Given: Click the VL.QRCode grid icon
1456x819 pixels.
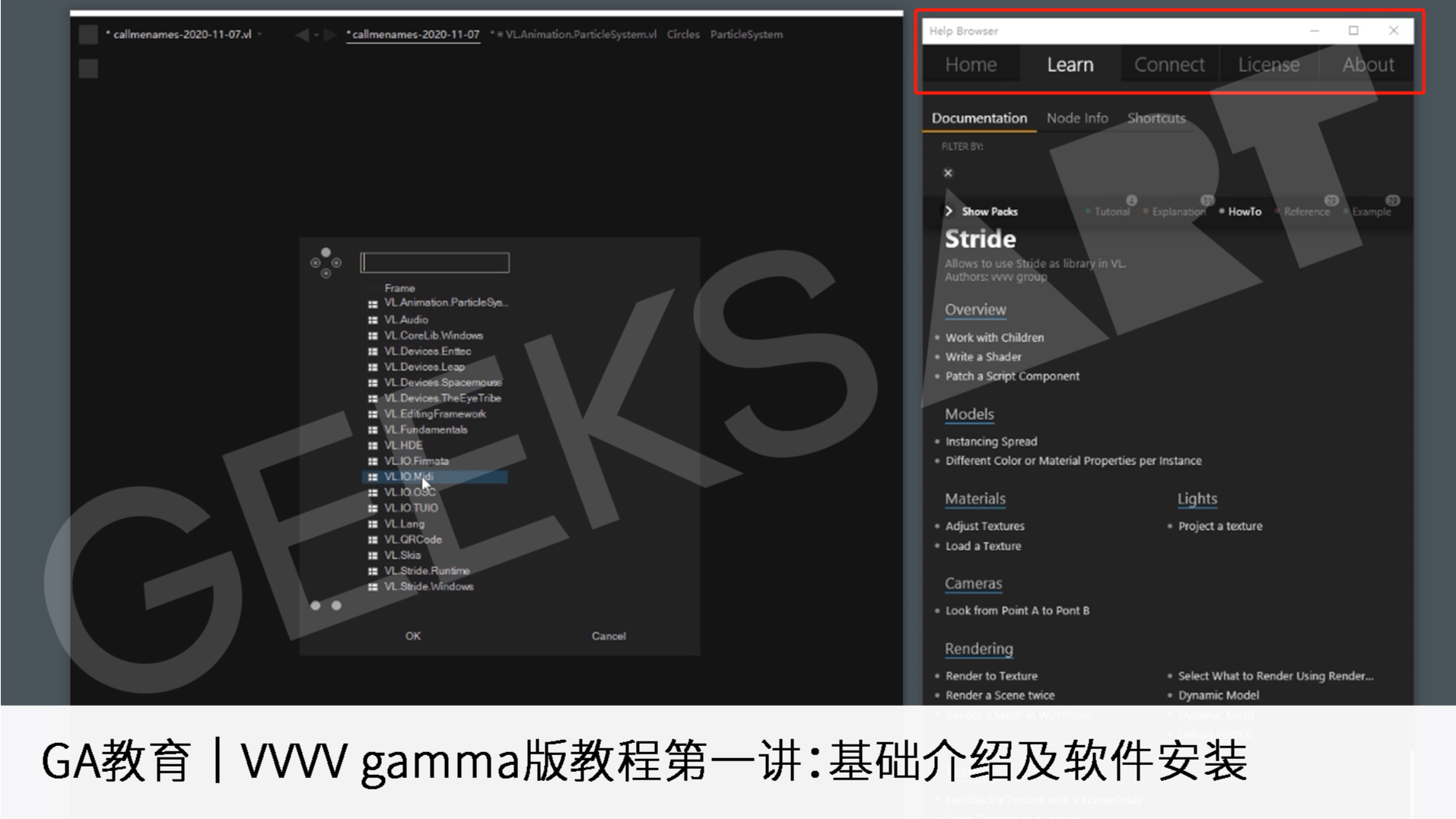Looking at the screenshot, I should (x=373, y=539).
